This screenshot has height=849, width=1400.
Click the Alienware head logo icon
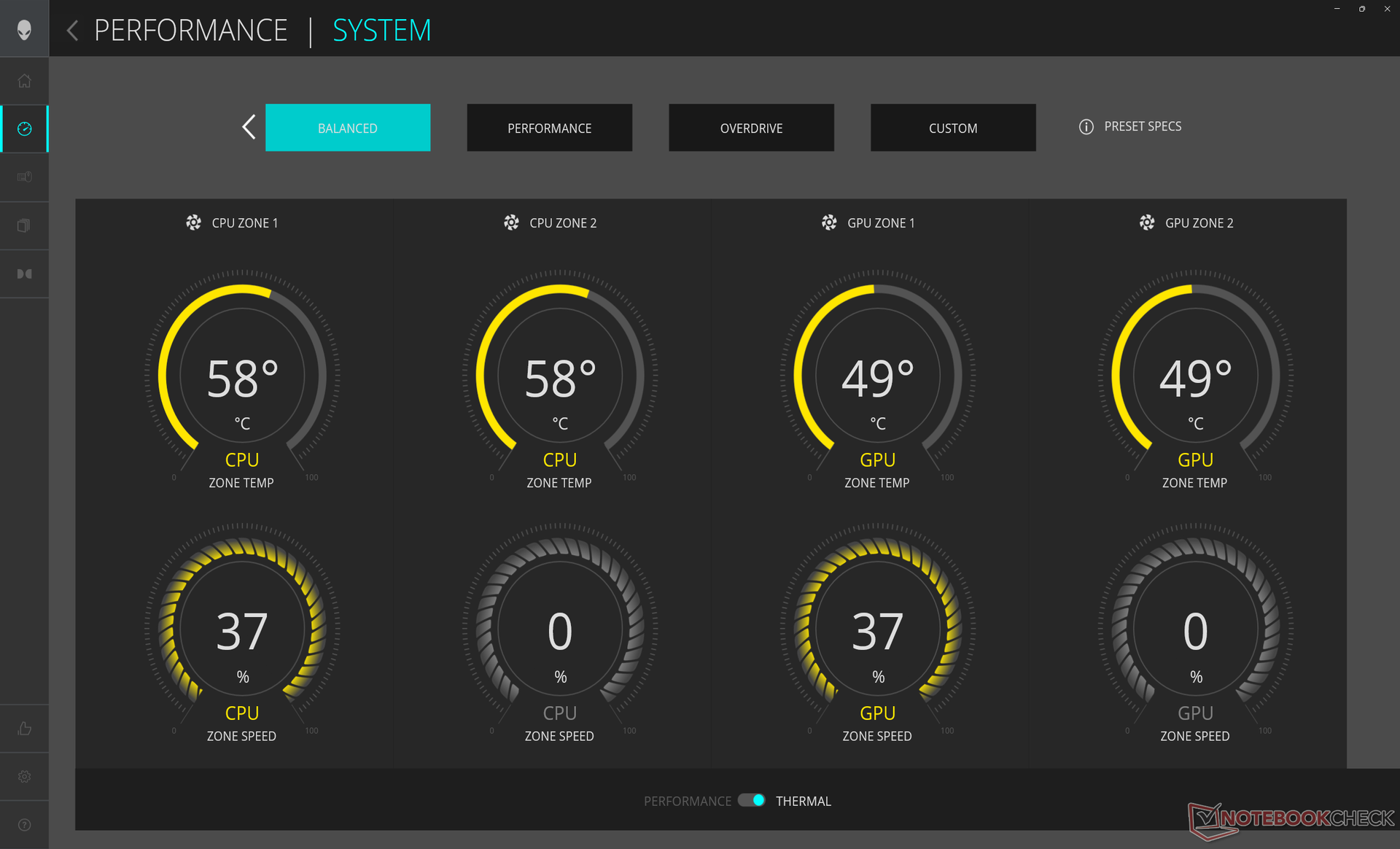pyautogui.click(x=24, y=30)
